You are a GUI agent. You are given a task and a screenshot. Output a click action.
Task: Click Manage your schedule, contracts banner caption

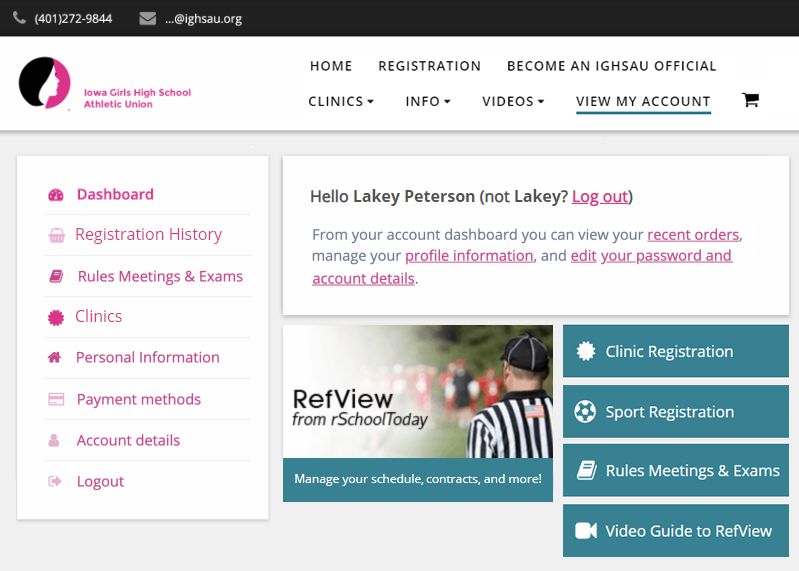pos(418,479)
